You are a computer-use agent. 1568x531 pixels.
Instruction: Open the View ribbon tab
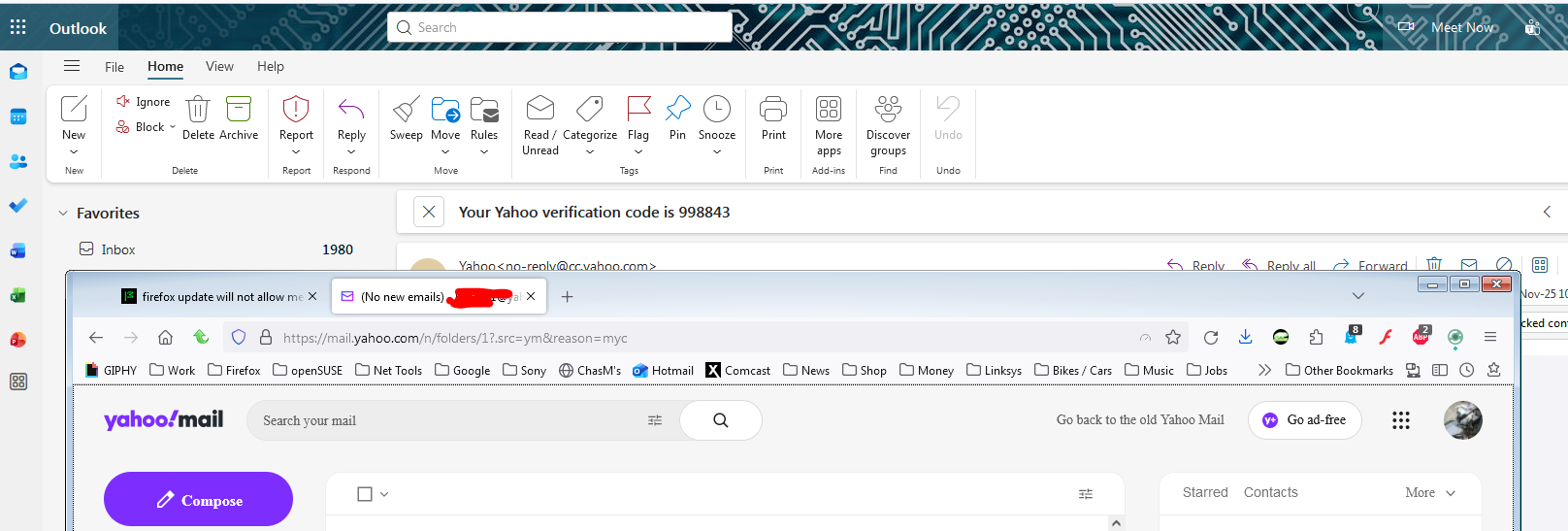point(219,66)
